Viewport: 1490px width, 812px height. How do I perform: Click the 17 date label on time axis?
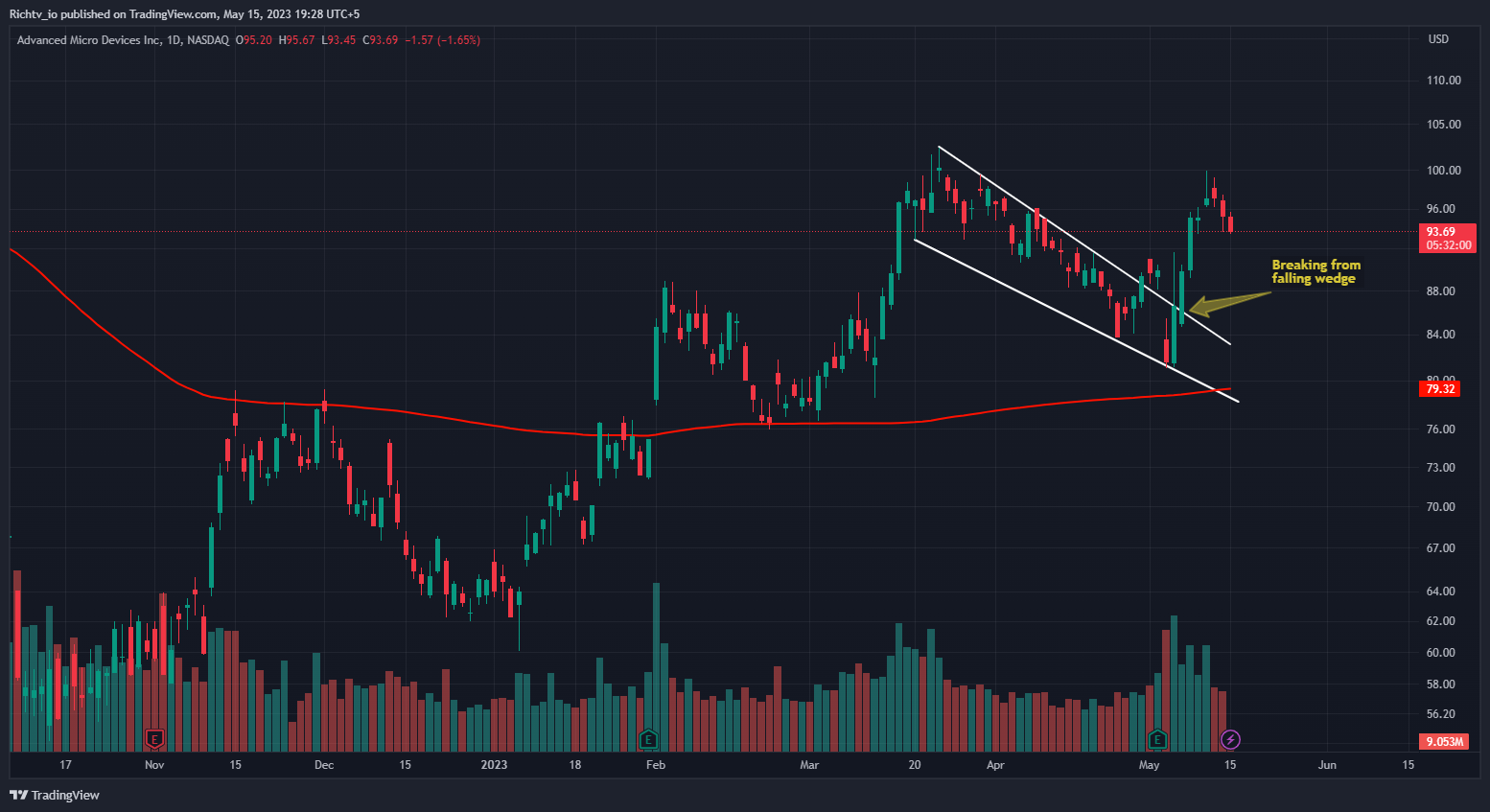tap(65, 765)
